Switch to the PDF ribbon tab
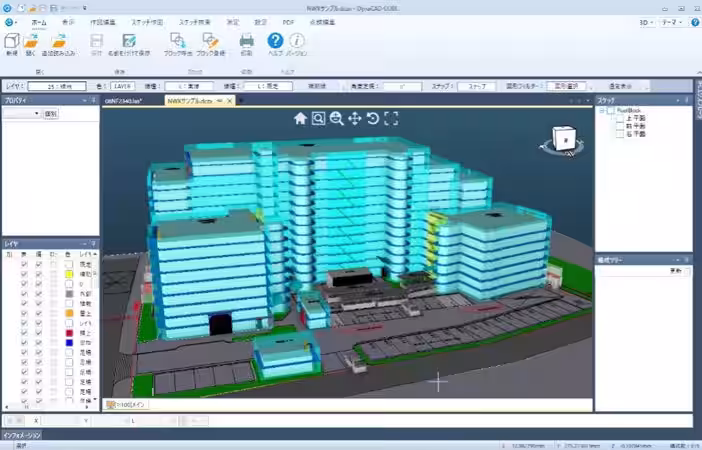 (x=288, y=22)
